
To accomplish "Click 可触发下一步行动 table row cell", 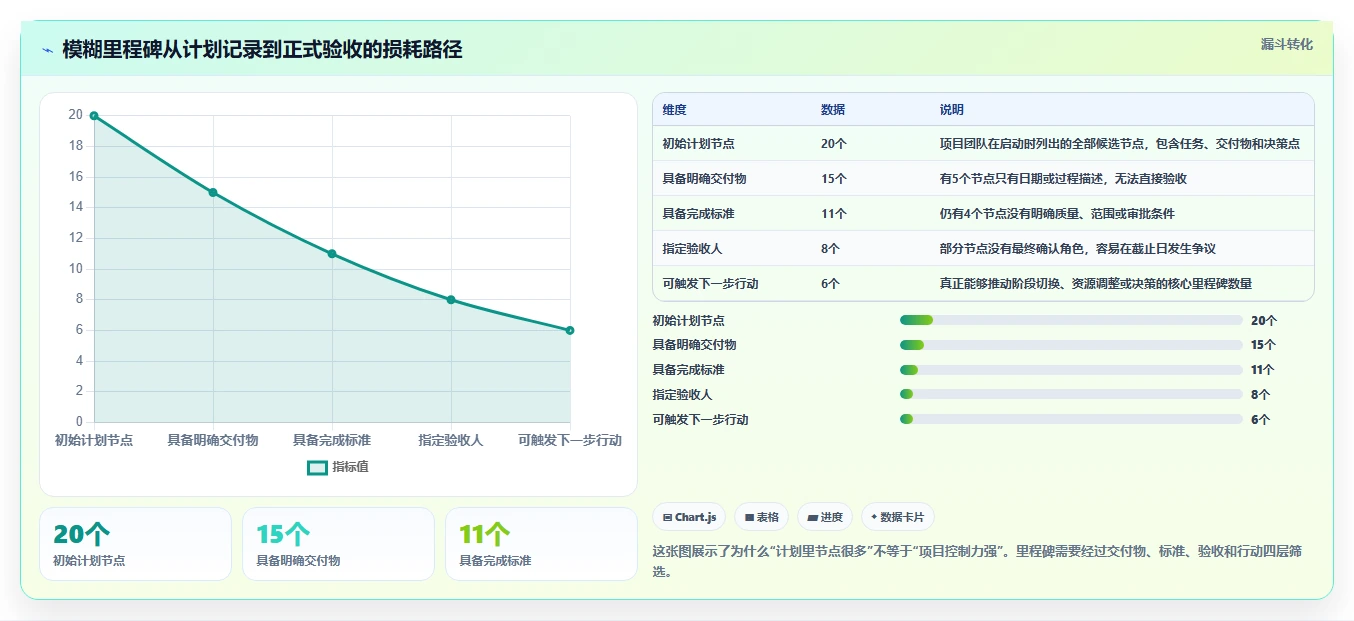I will 710,284.
